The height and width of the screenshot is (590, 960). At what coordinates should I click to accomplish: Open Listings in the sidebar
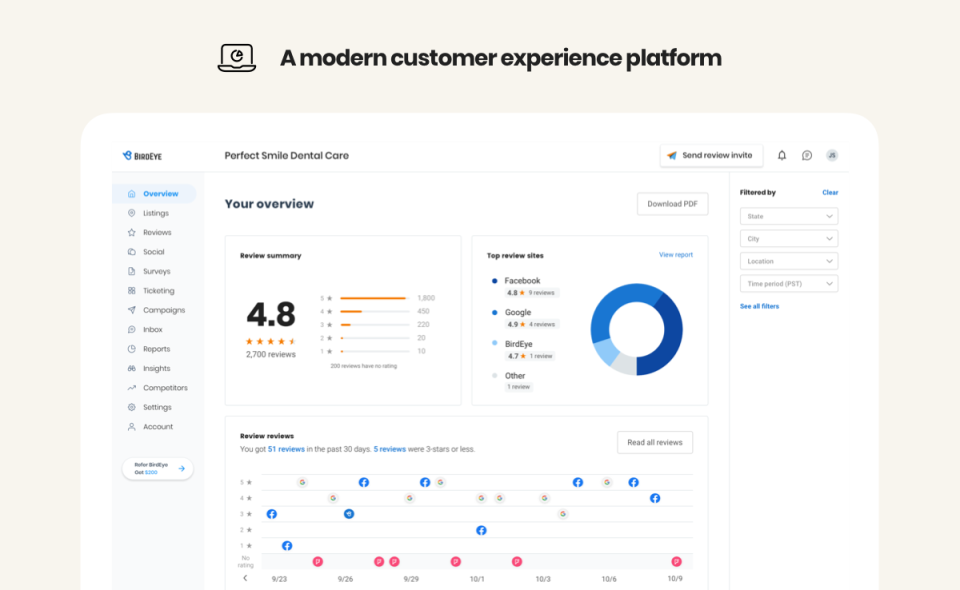click(x=154, y=213)
